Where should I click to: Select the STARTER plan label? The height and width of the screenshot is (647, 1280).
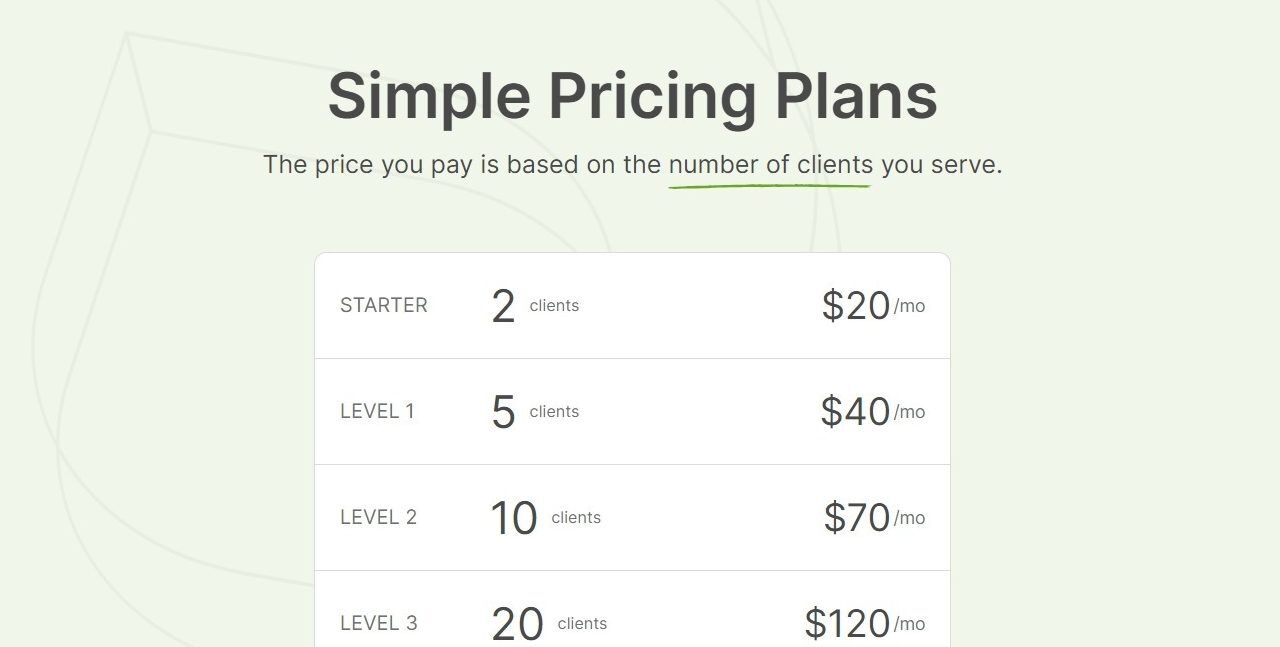coord(383,306)
